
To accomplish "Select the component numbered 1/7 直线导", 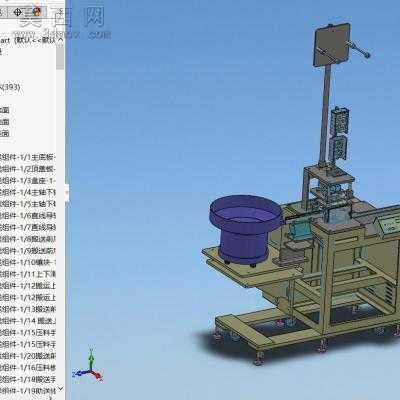I will [x=28, y=228].
